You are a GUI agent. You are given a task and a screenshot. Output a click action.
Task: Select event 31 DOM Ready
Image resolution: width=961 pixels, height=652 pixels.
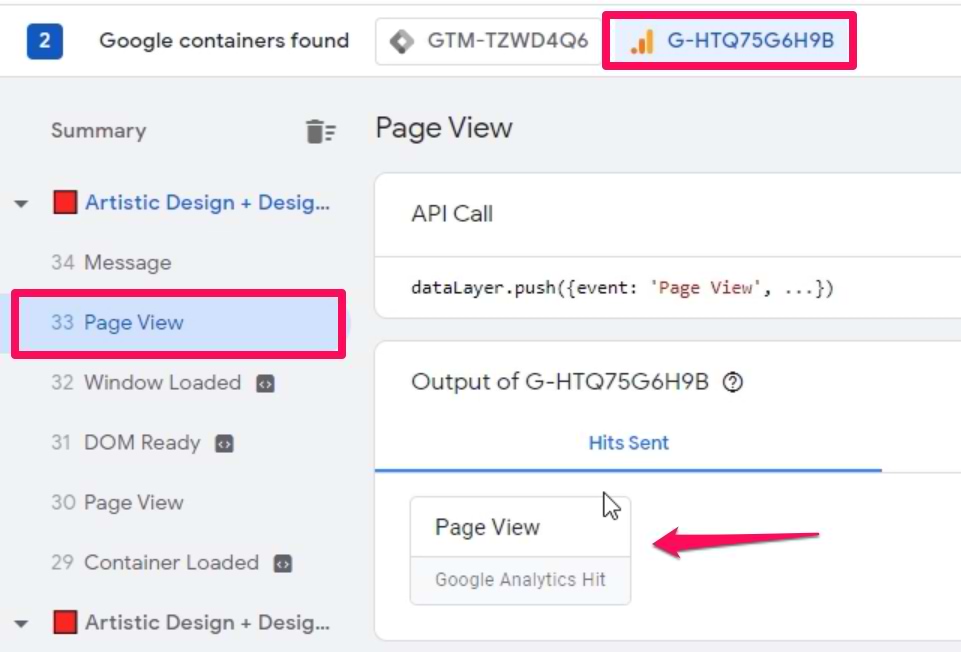point(126,443)
